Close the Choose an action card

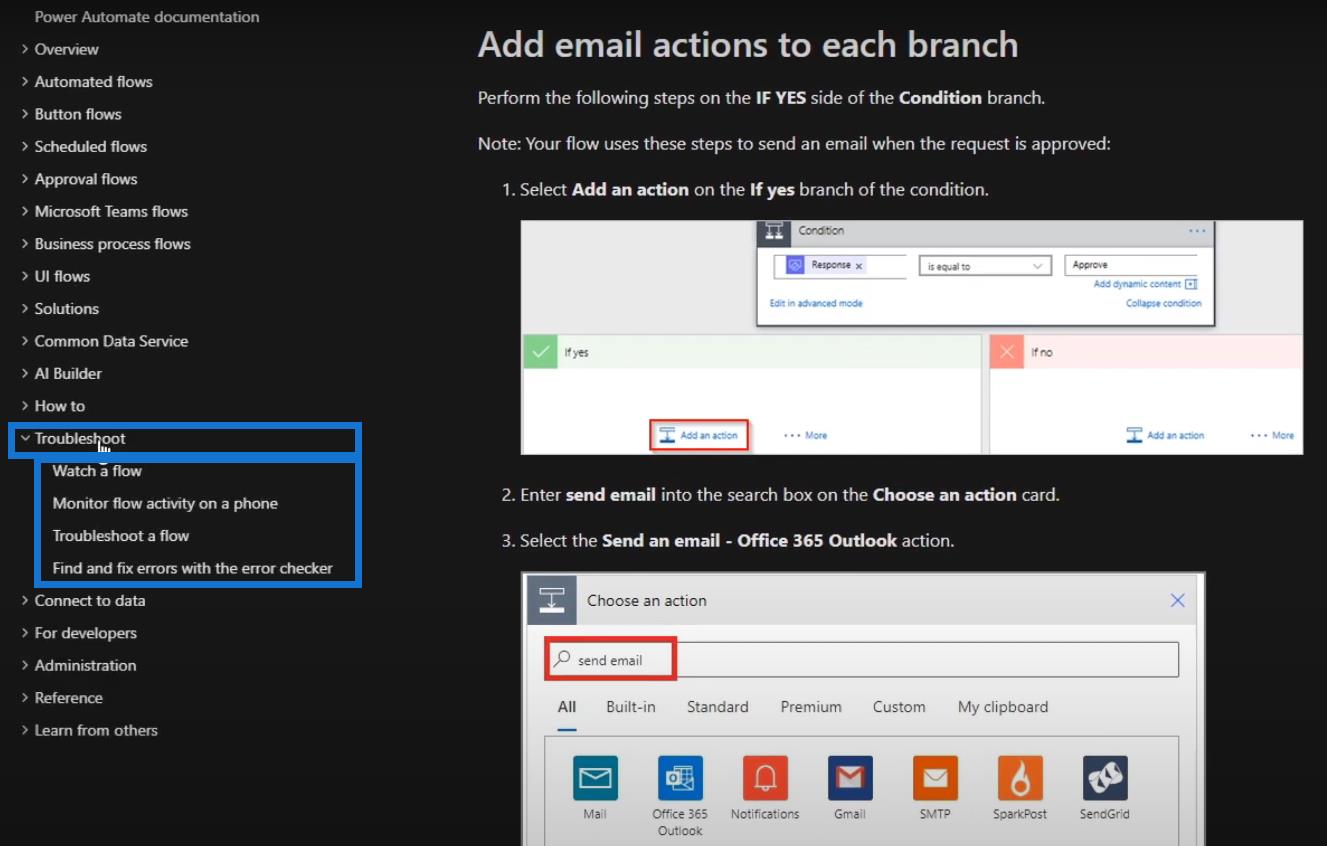1177,600
